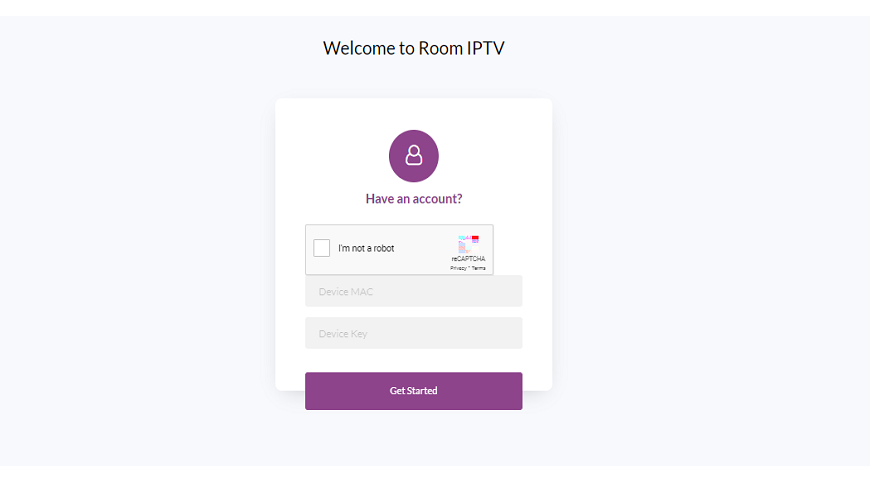This screenshot has height=482, width=870.
Task: Select the 'Have an account?' heading
Action: pyautogui.click(x=413, y=199)
